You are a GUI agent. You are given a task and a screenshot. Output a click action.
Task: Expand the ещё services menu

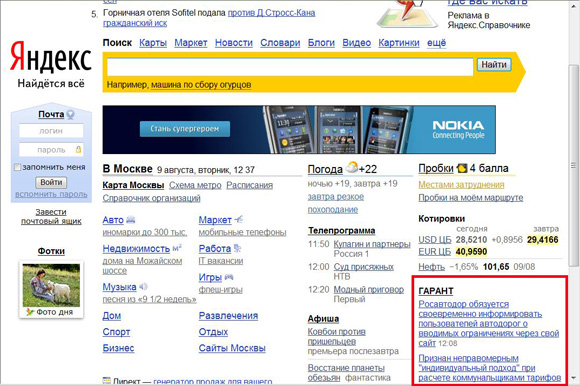click(x=436, y=43)
